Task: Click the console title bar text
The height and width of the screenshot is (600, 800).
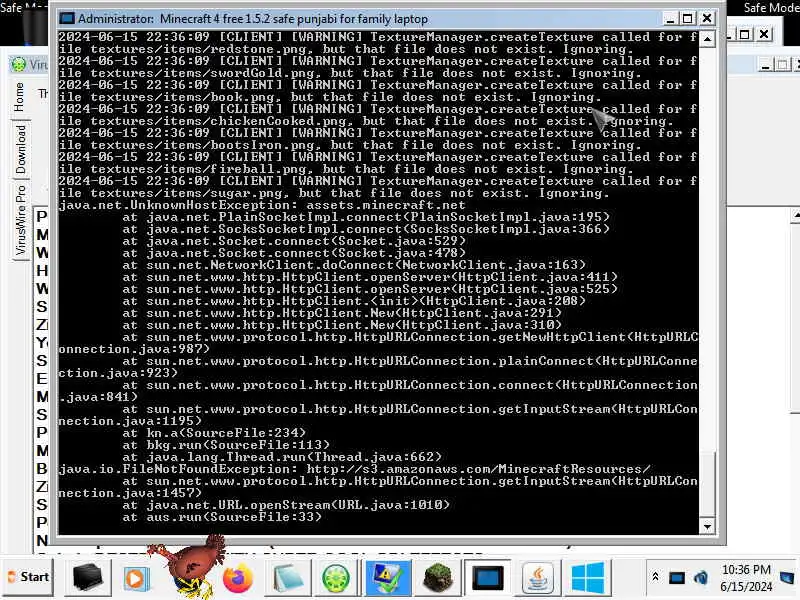Action: [253, 19]
